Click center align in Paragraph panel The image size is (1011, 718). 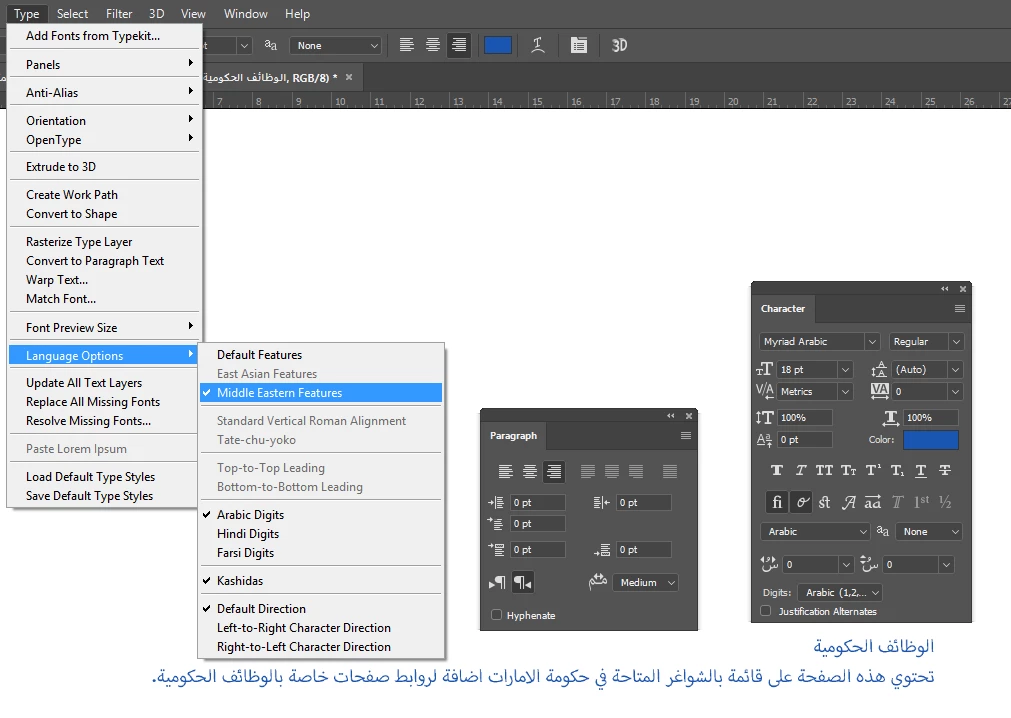(x=530, y=472)
